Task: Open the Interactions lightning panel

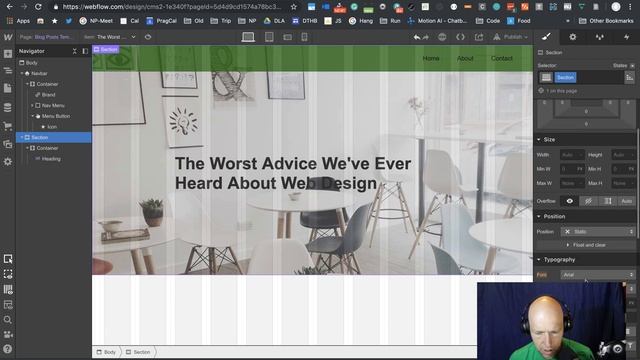Action: tap(626, 37)
